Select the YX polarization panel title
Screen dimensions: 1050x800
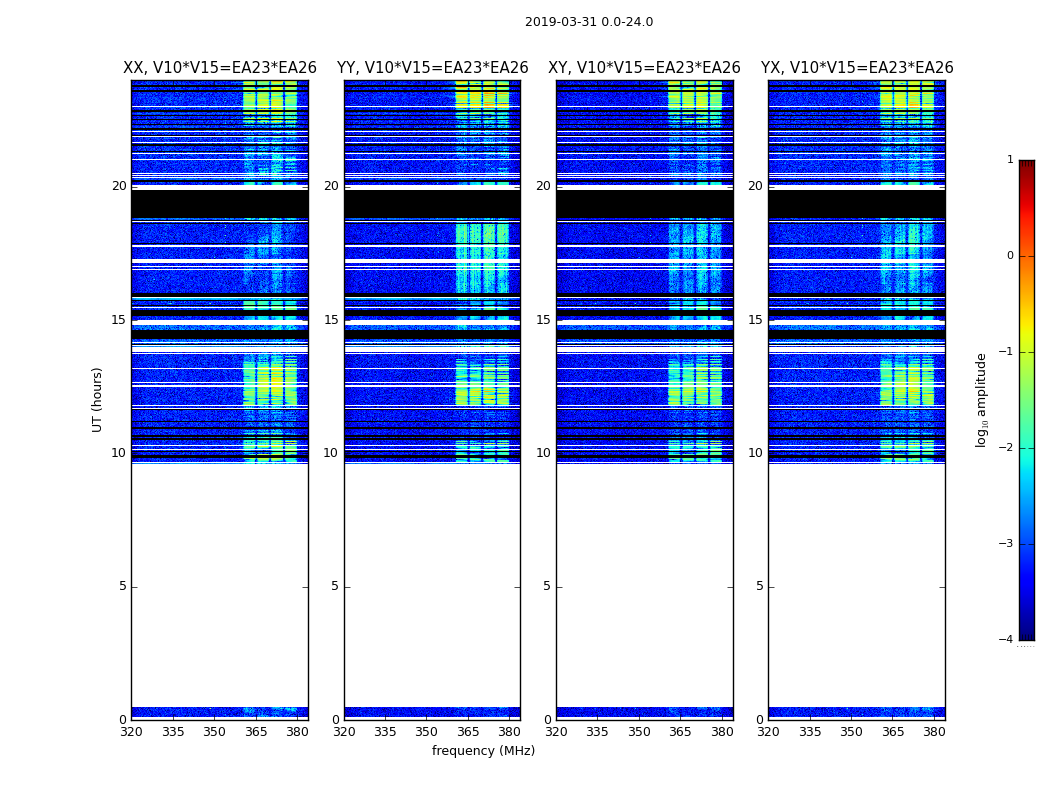[856, 68]
